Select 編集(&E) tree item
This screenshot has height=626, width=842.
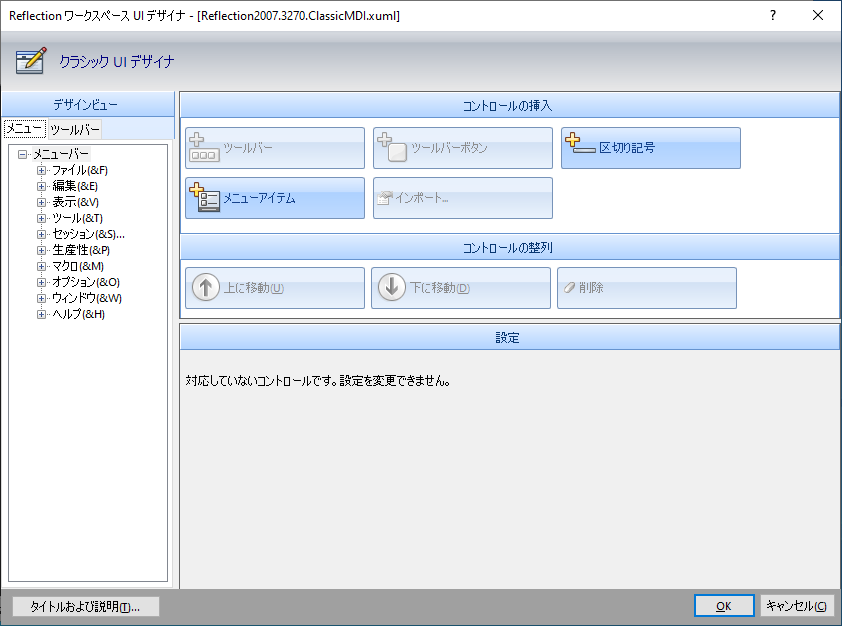click(75, 186)
